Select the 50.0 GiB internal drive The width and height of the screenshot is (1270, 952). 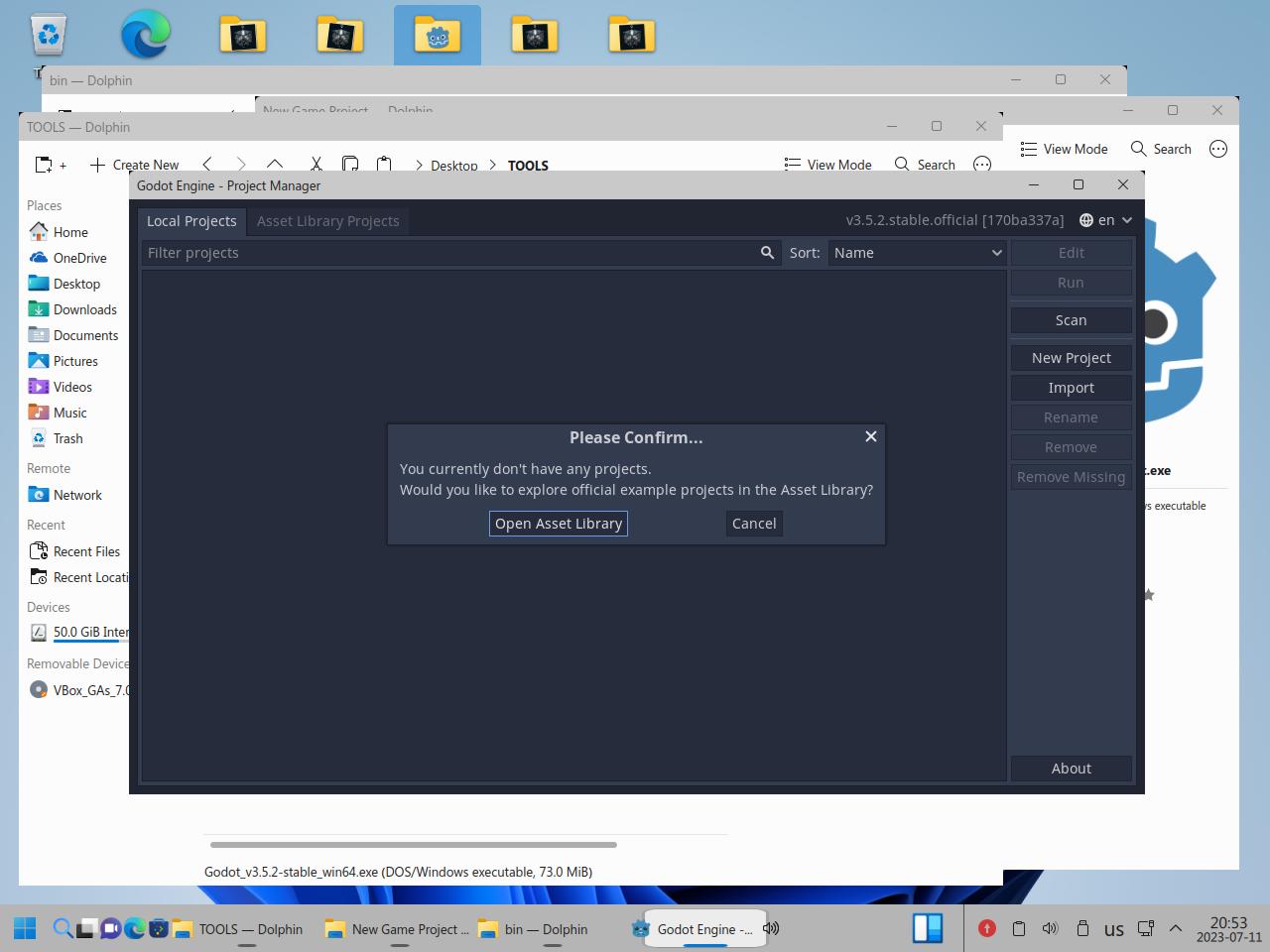tap(78, 632)
